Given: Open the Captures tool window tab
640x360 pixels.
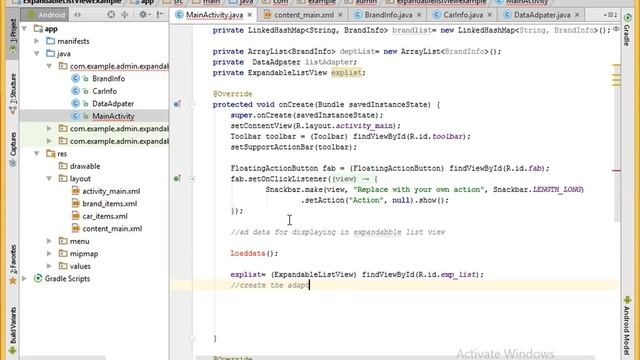Looking at the screenshot, I should tap(13, 149).
